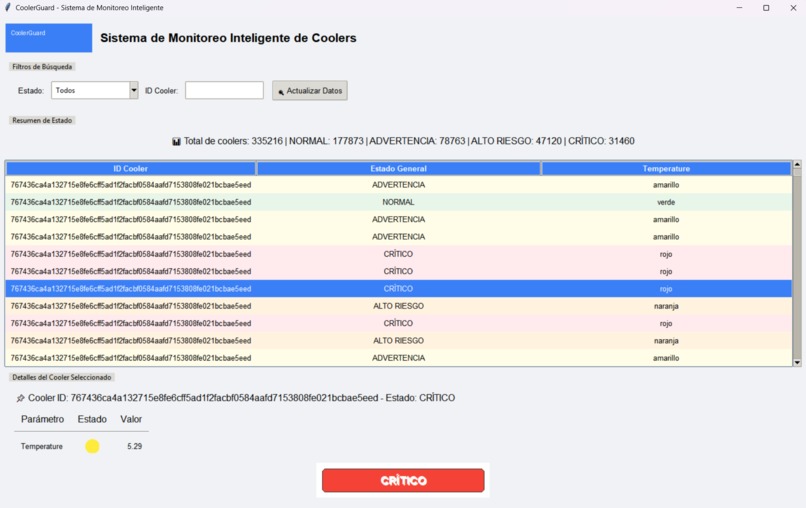Maximize the CoolerGuard window

766,8
